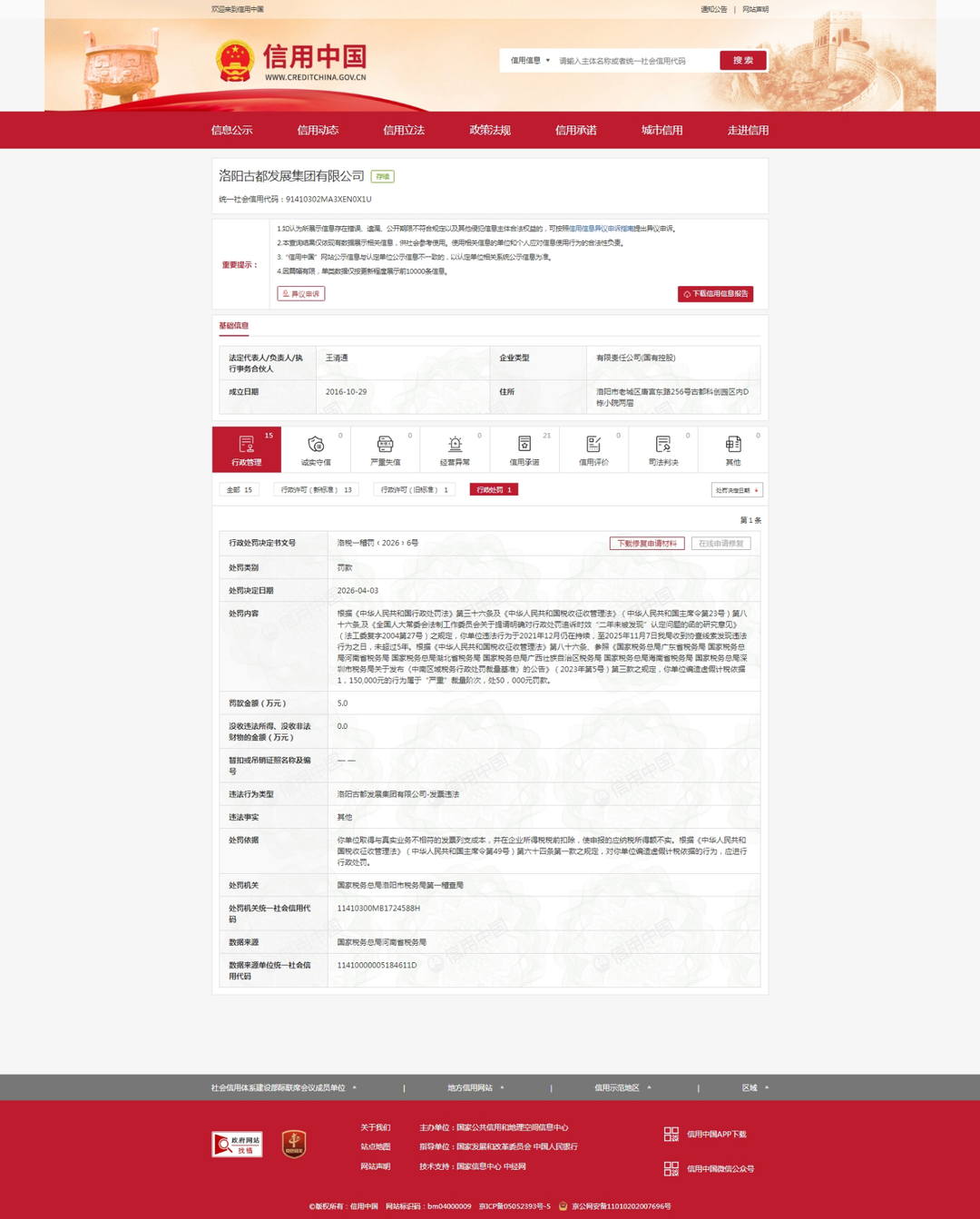This screenshot has height=1219, width=980.
Task: Open the 信用评价 icon tab
Action: (x=593, y=449)
